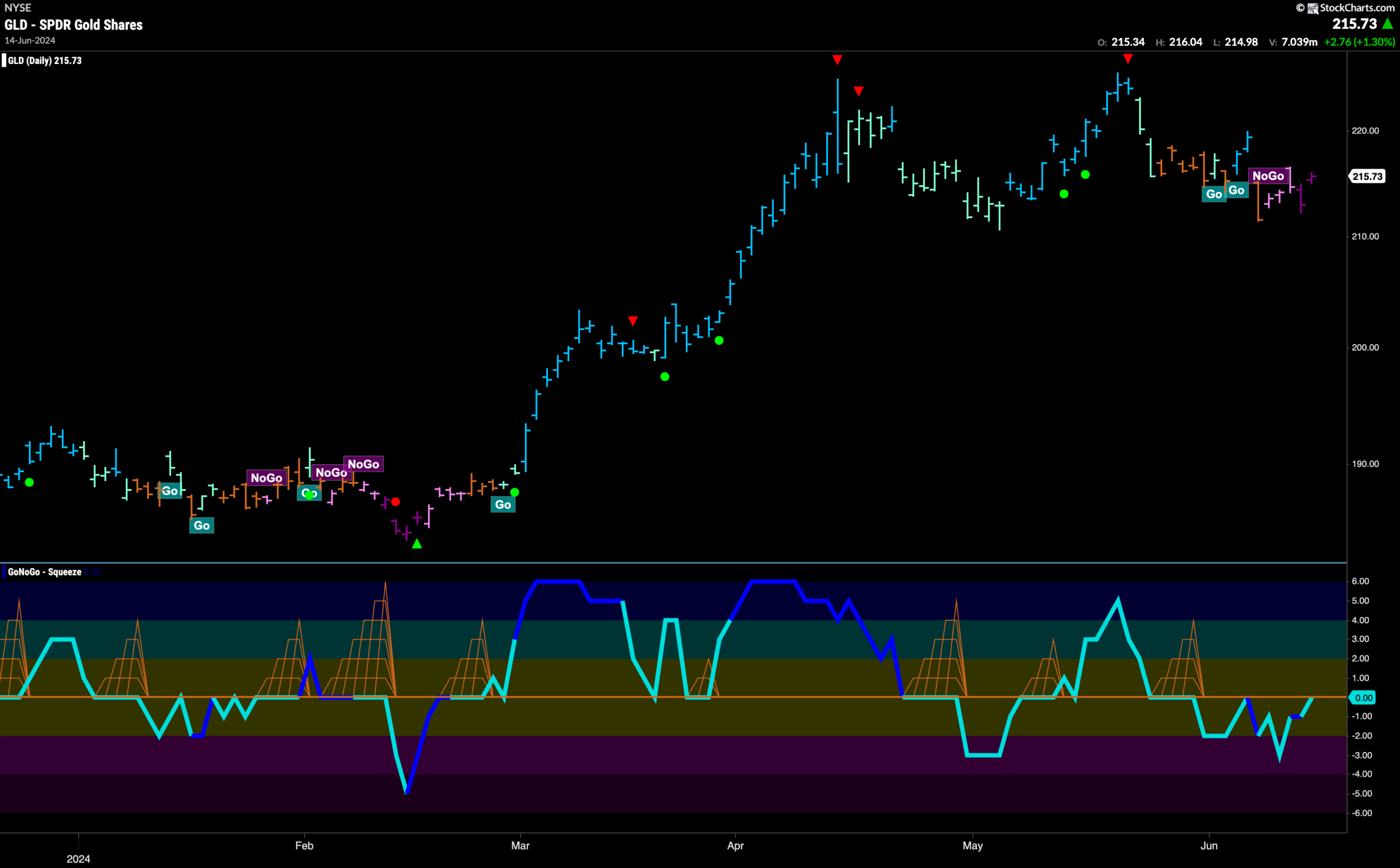Select the Jun marker on the date axis
1400x868 pixels.
pyautogui.click(x=1209, y=846)
